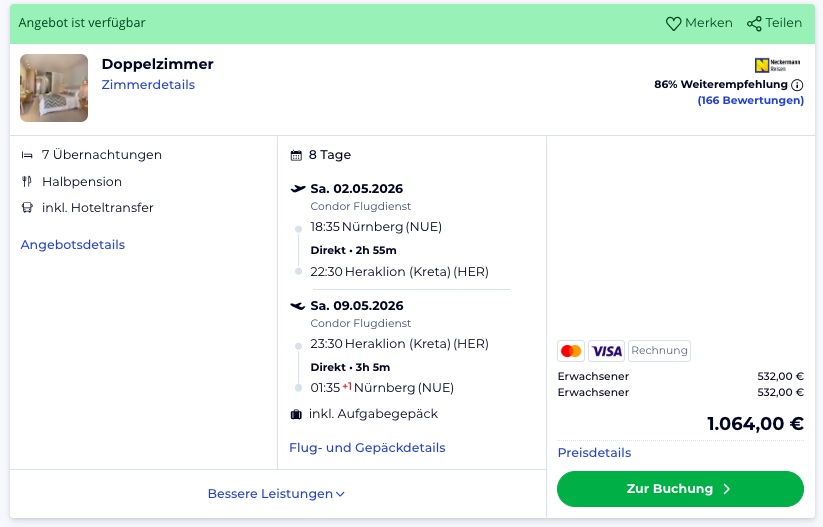Viewport: 823px width, 527px height.
Task: Click the text 01:35 +1 Nürnberg (NUE)
Action: 382,388
